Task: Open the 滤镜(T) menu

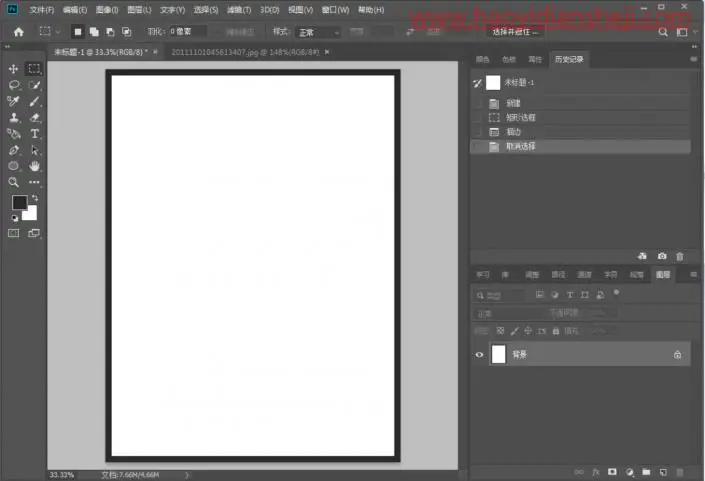Action: [x=239, y=9]
